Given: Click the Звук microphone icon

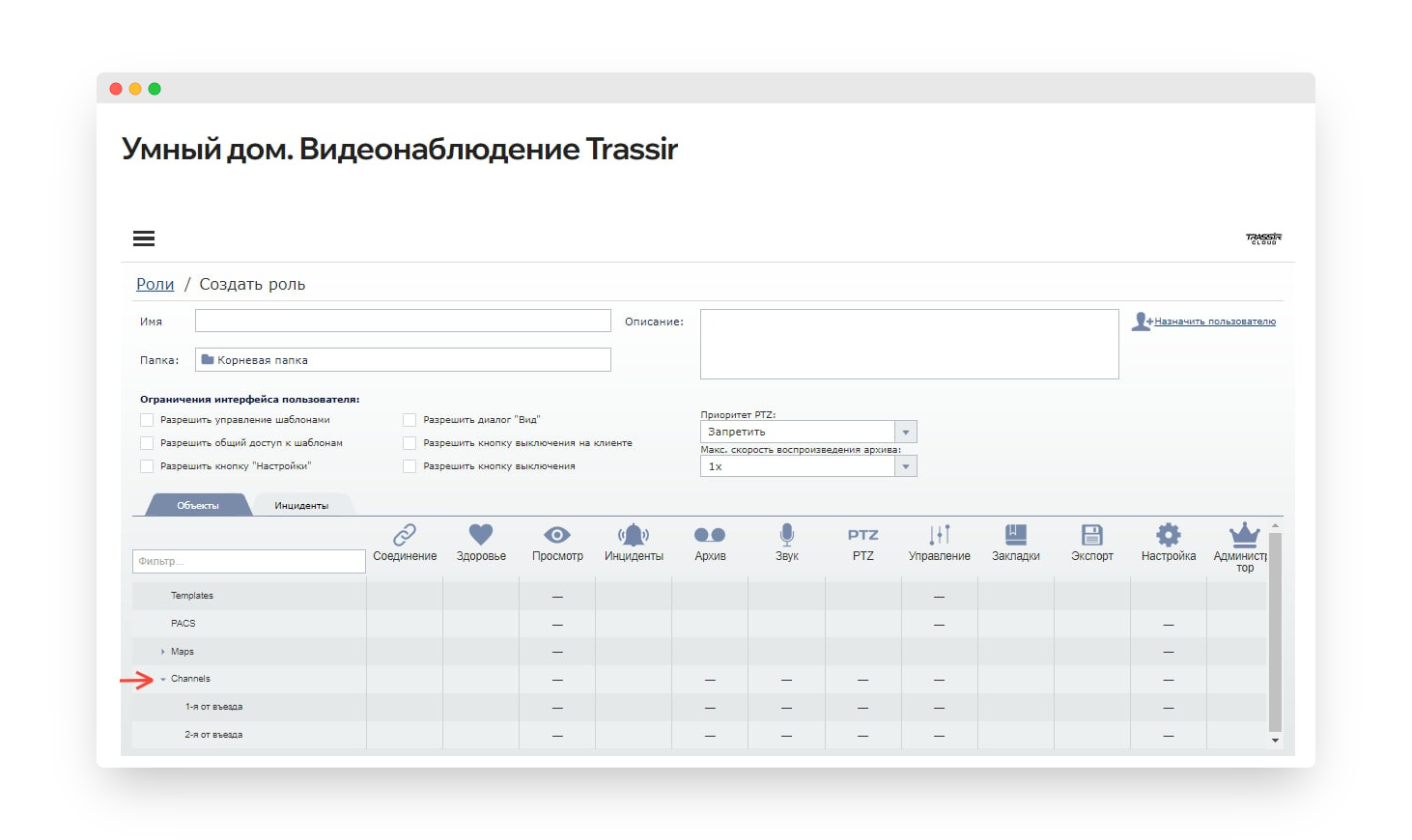Looking at the screenshot, I should (787, 535).
